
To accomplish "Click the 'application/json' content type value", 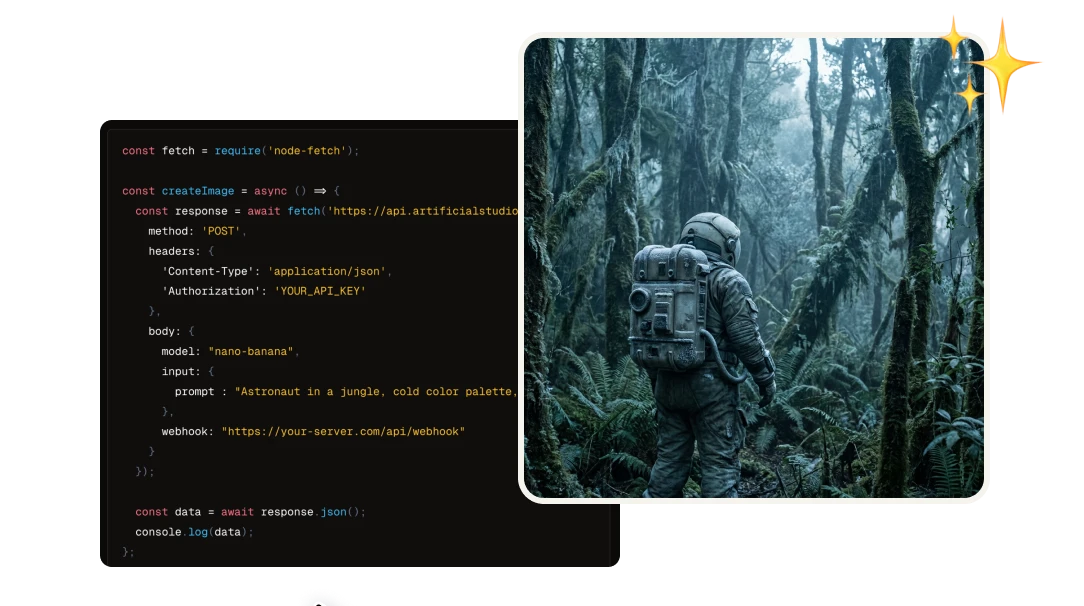I will coord(328,271).
